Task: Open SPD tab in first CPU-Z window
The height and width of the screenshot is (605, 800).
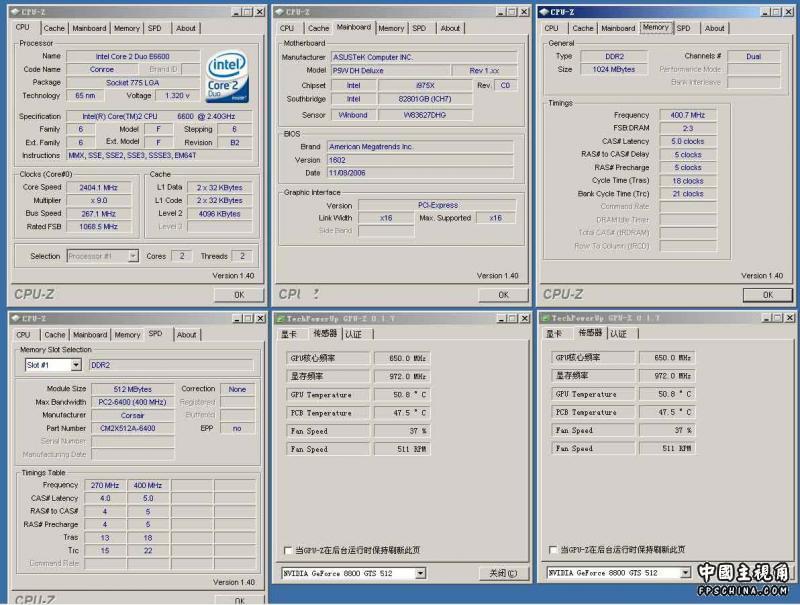Action: (x=155, y=28)
